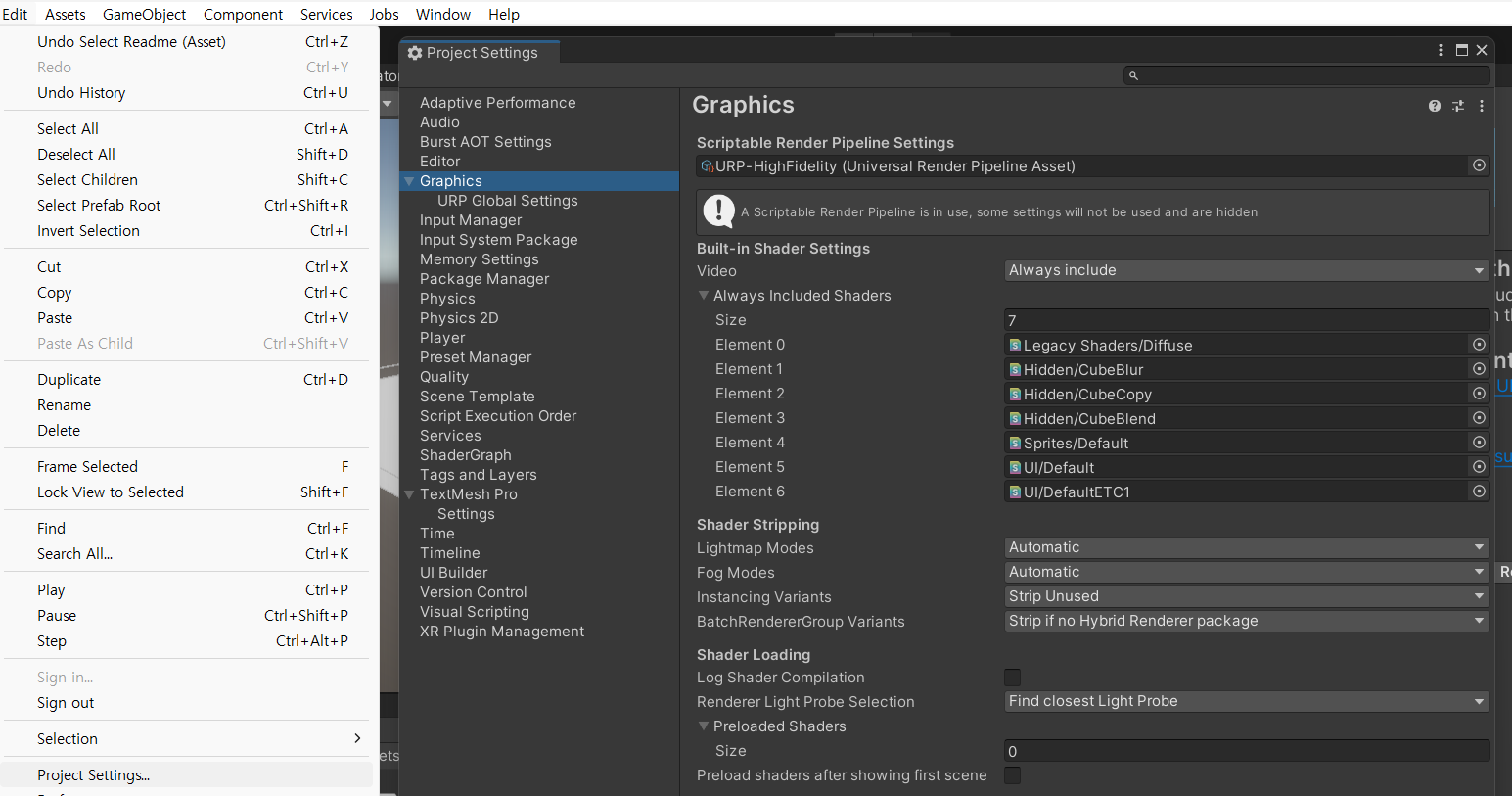Choose Project Settings... from Edit menu
Viewport: 1512px width, 796px height.
(x=188, y=775)
